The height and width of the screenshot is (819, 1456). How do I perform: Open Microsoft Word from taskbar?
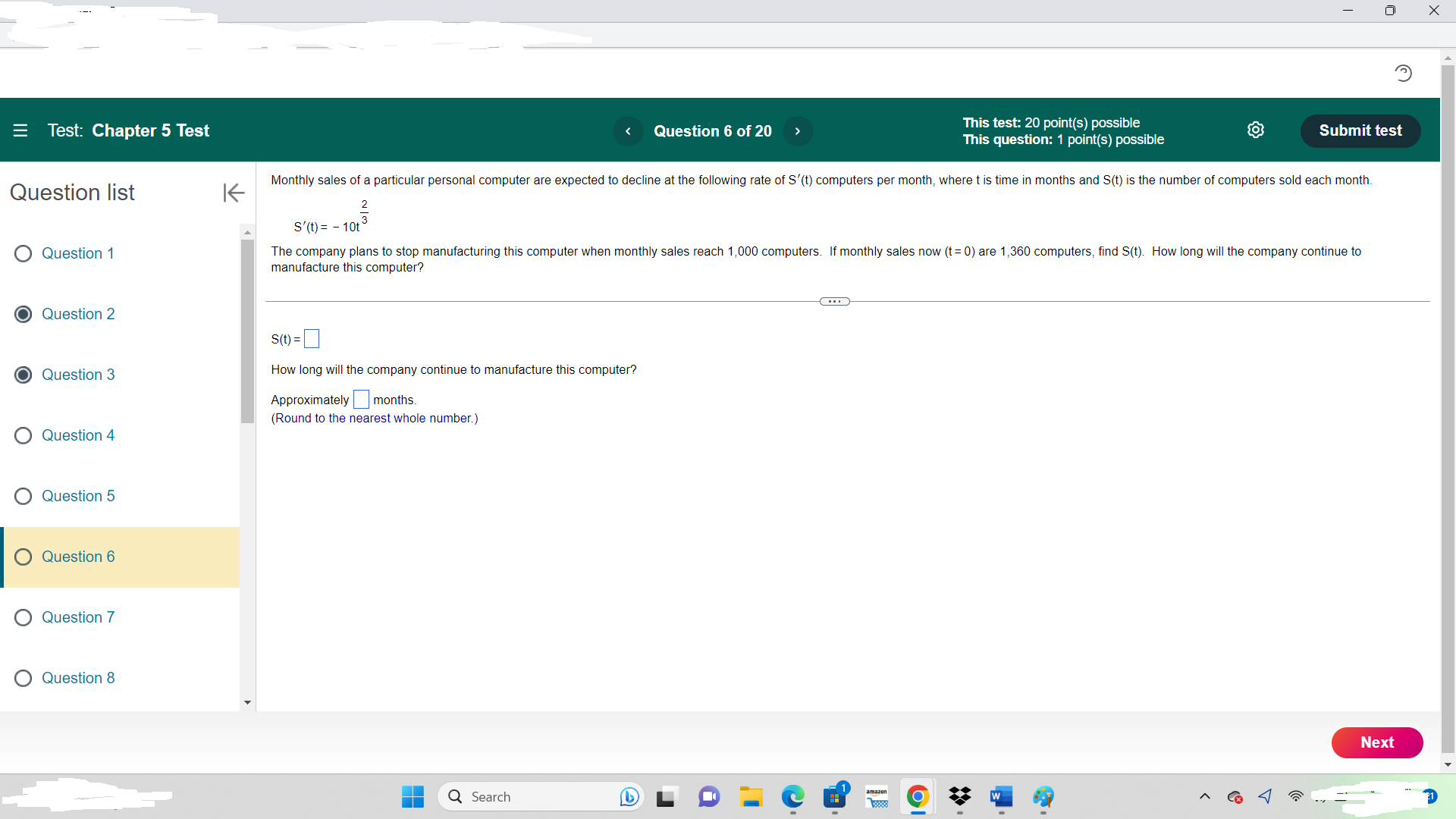pos(1001,796)
